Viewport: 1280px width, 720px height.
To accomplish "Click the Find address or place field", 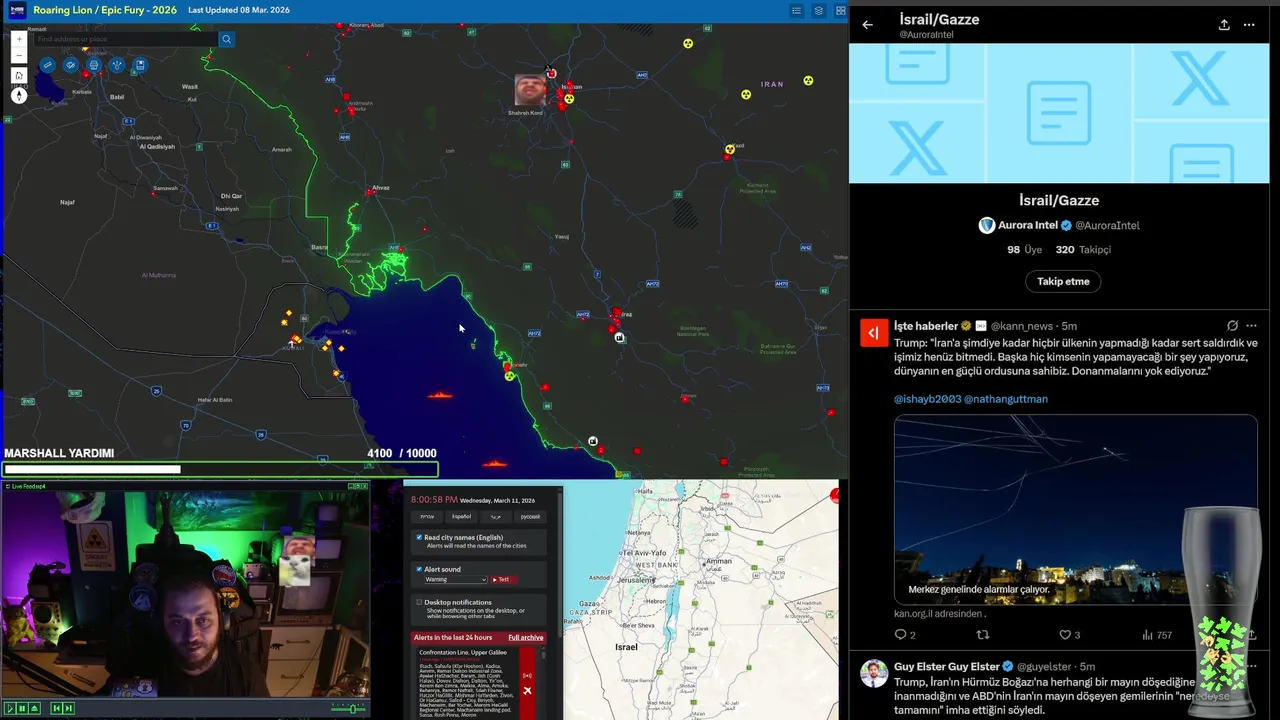I will [125, 39].
